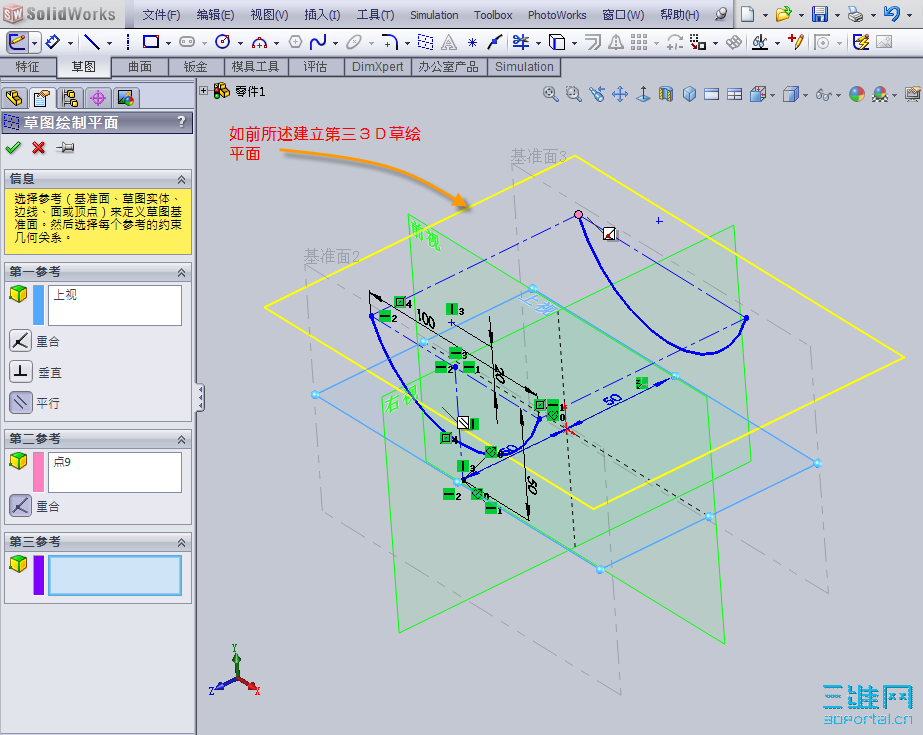
Task: Select the Centerline tool
Action: (x=128, y=42)
